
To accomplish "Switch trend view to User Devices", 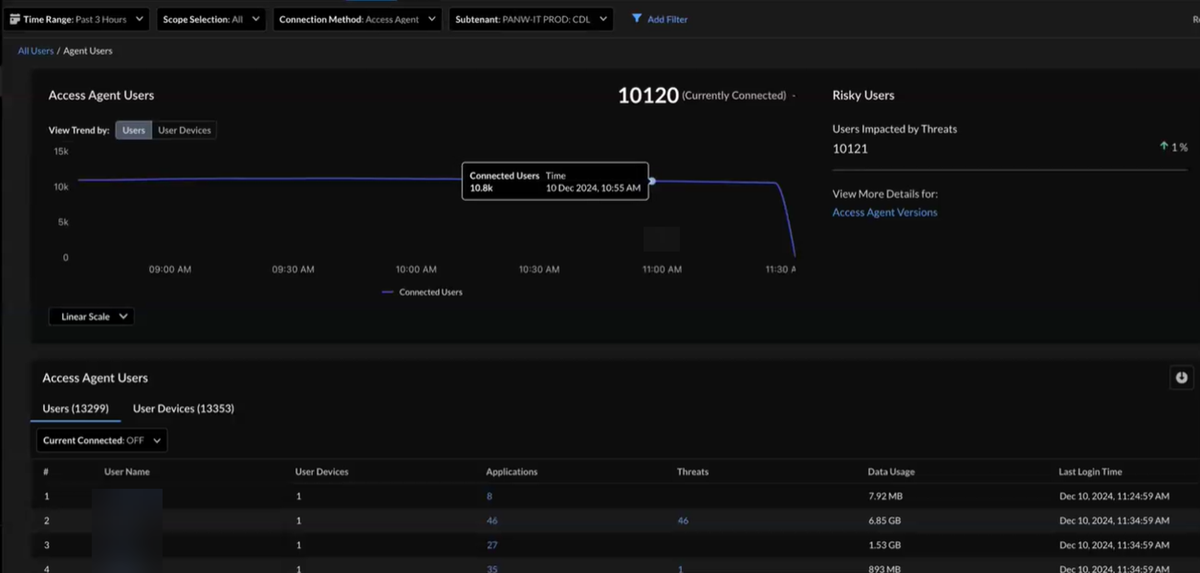I will pos(184,130).
